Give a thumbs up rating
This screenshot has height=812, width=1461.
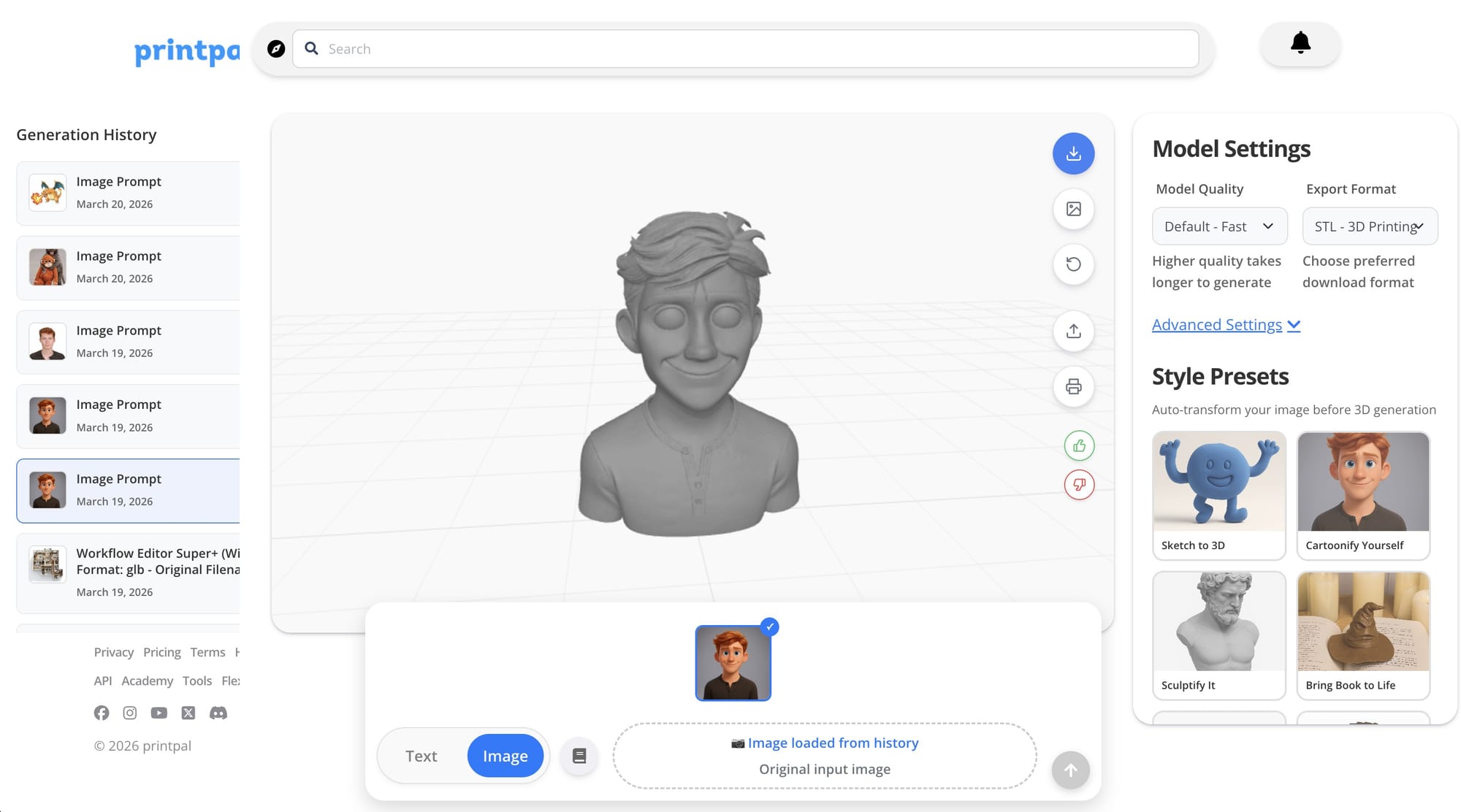coord(1079,445)
